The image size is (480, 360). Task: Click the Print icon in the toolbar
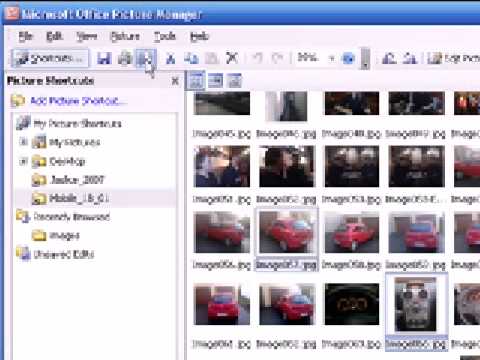click(x=125, y=59)
